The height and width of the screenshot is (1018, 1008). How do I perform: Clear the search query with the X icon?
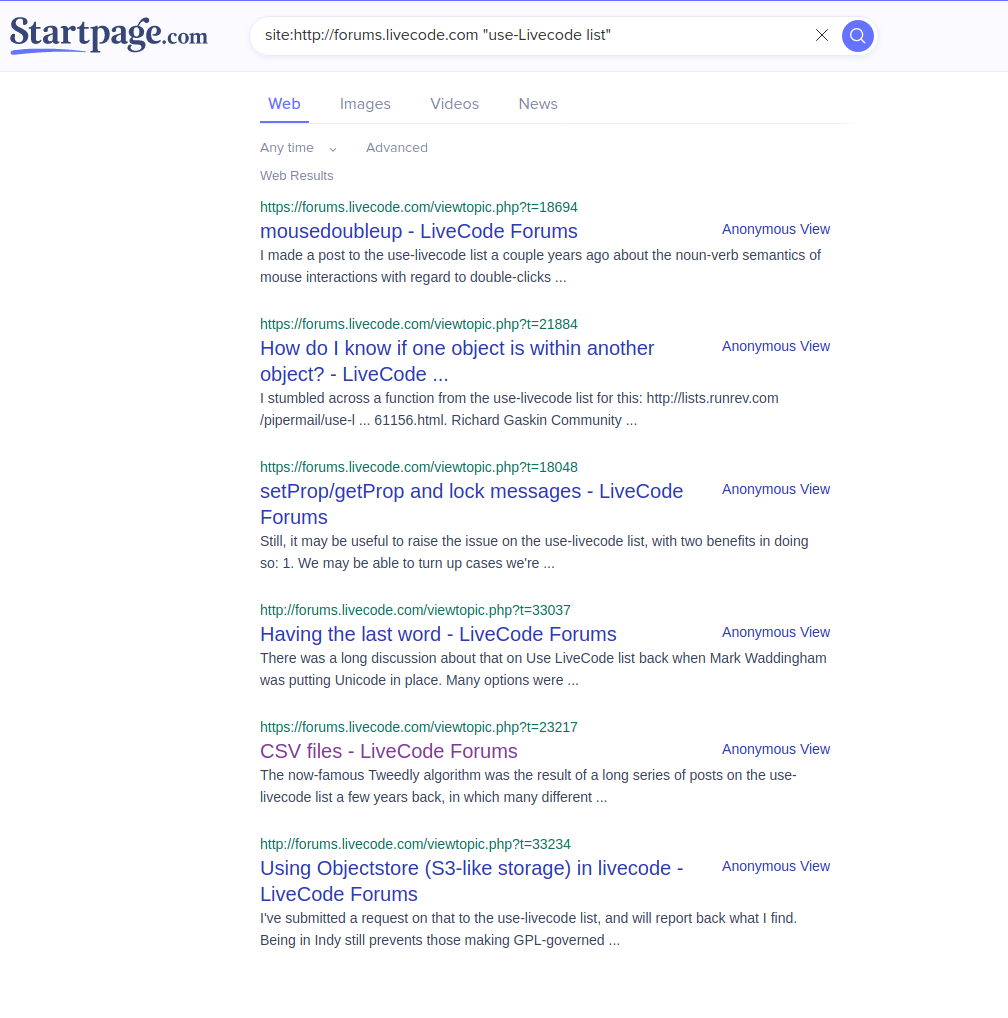click(822, 35)
